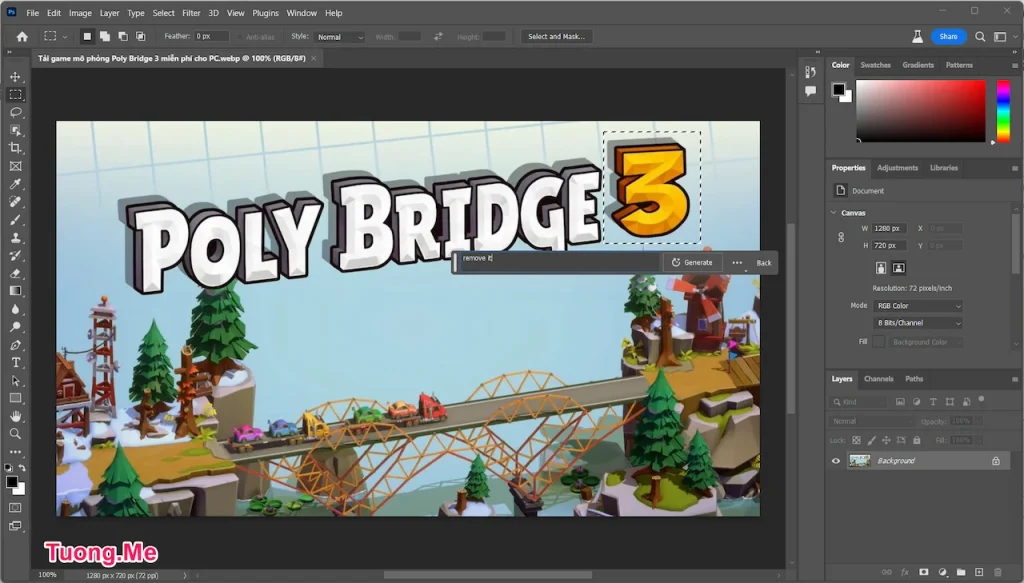This screenshot has height=583, width=1024.
Task: Select the Eraser tool
Action: pyautogui.click(x=16, y=274)
